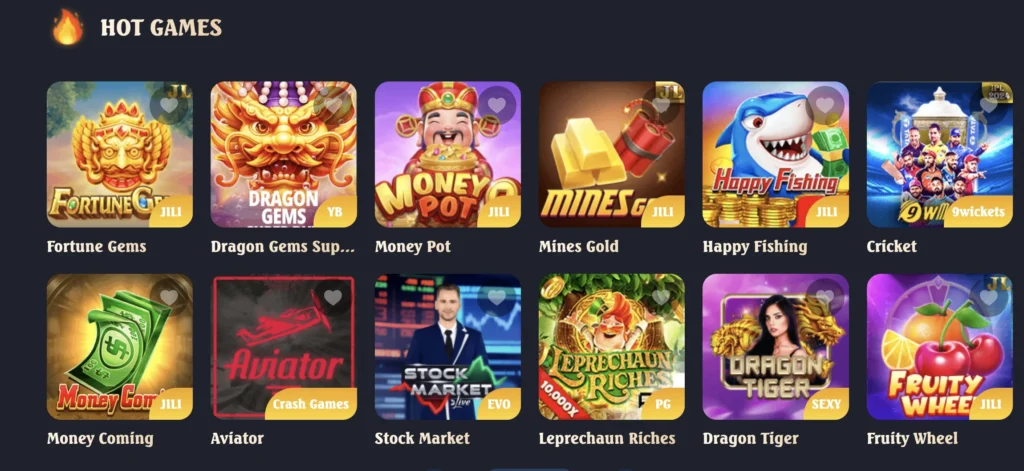Screen dimensions: 1024x471
Task: Click the Happy Fishing title label
Action: point(755,246)
